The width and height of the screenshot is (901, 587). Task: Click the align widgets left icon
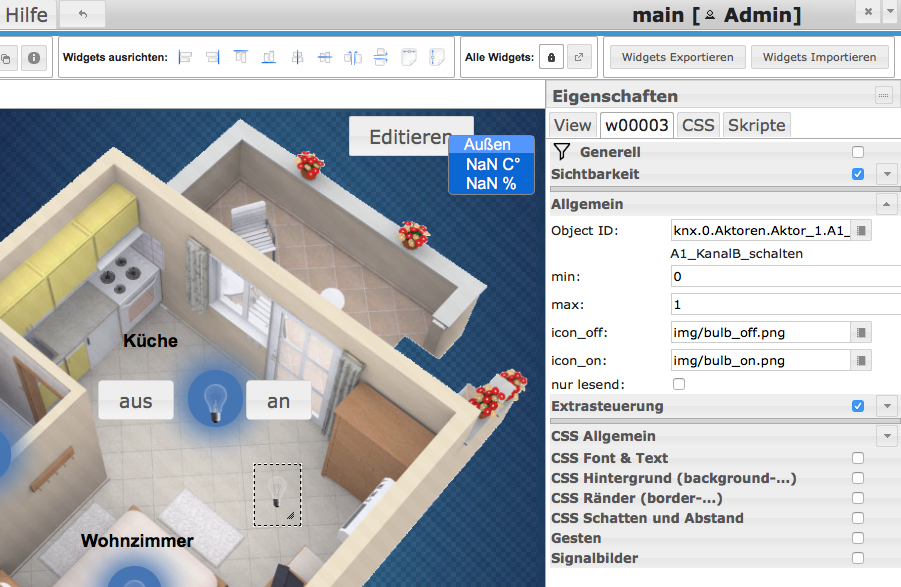pyautogui.click(x=185, y=58)
